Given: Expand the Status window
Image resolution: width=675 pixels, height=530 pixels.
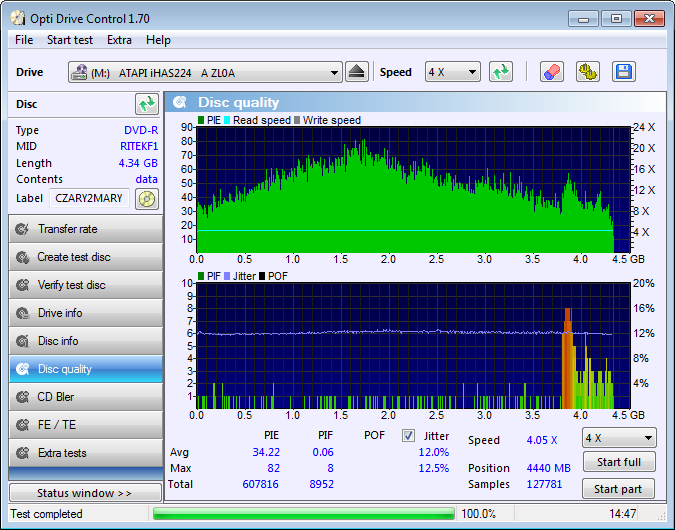Looking at the screenshot, I should click(x=85, y=493).
